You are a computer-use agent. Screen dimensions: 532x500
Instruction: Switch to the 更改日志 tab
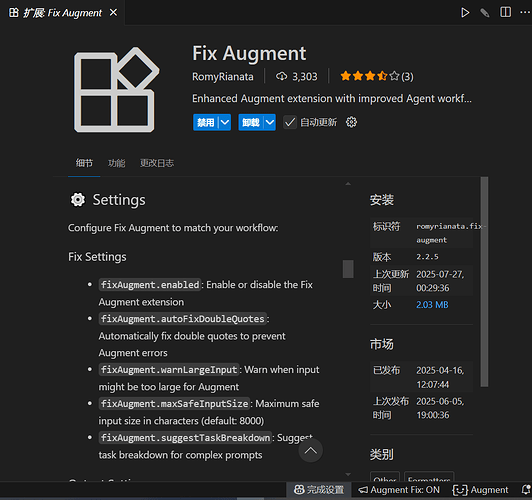pyautogui.click(x=157, y=163)
